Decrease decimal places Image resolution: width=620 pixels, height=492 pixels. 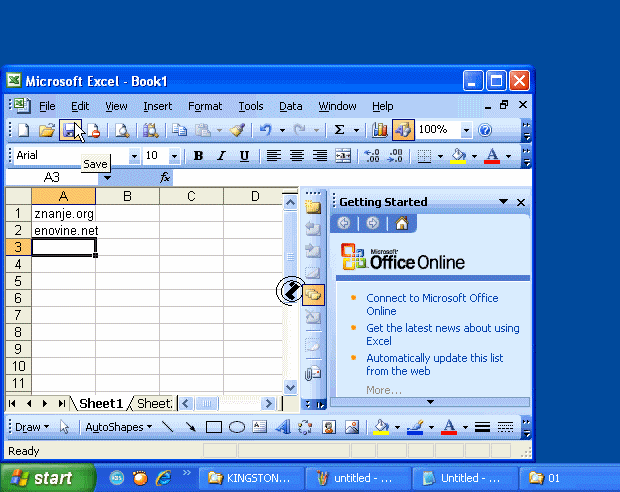tap(395, 156)
